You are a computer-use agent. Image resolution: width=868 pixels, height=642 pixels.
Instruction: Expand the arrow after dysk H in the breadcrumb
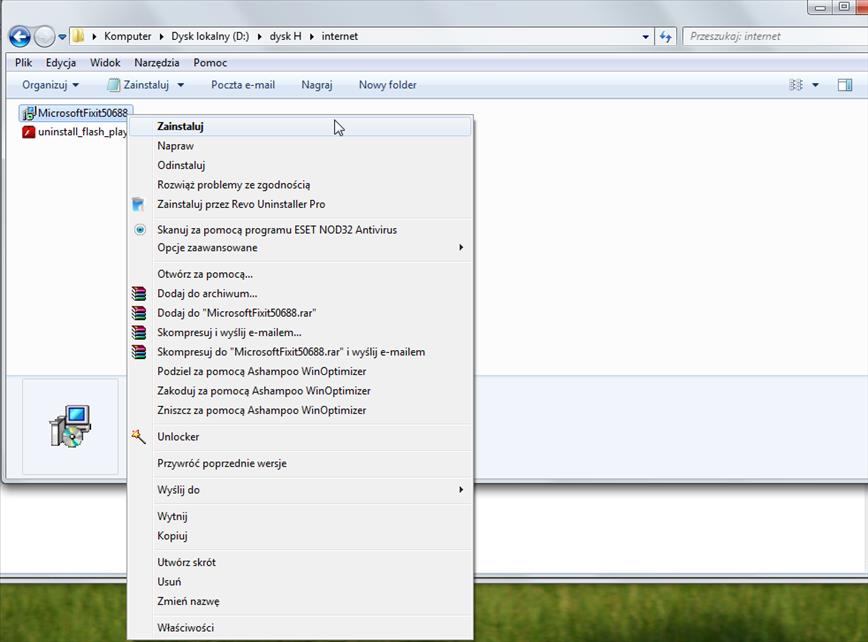(312, 37)
